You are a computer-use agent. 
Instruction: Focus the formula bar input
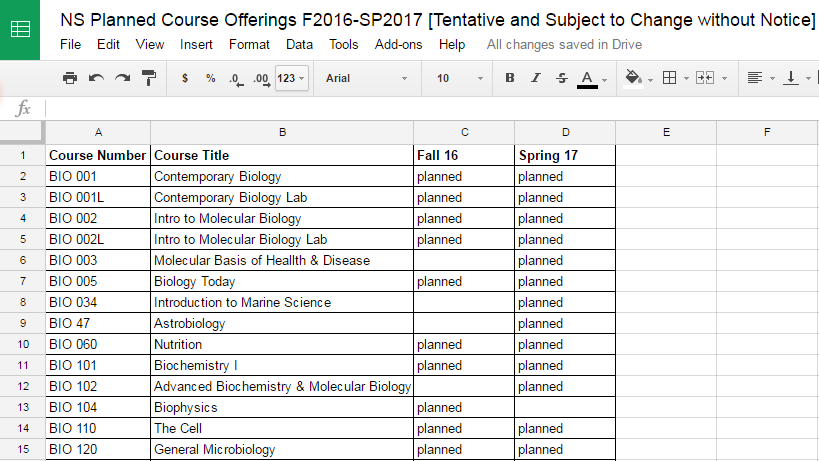[x=432, y=109]
